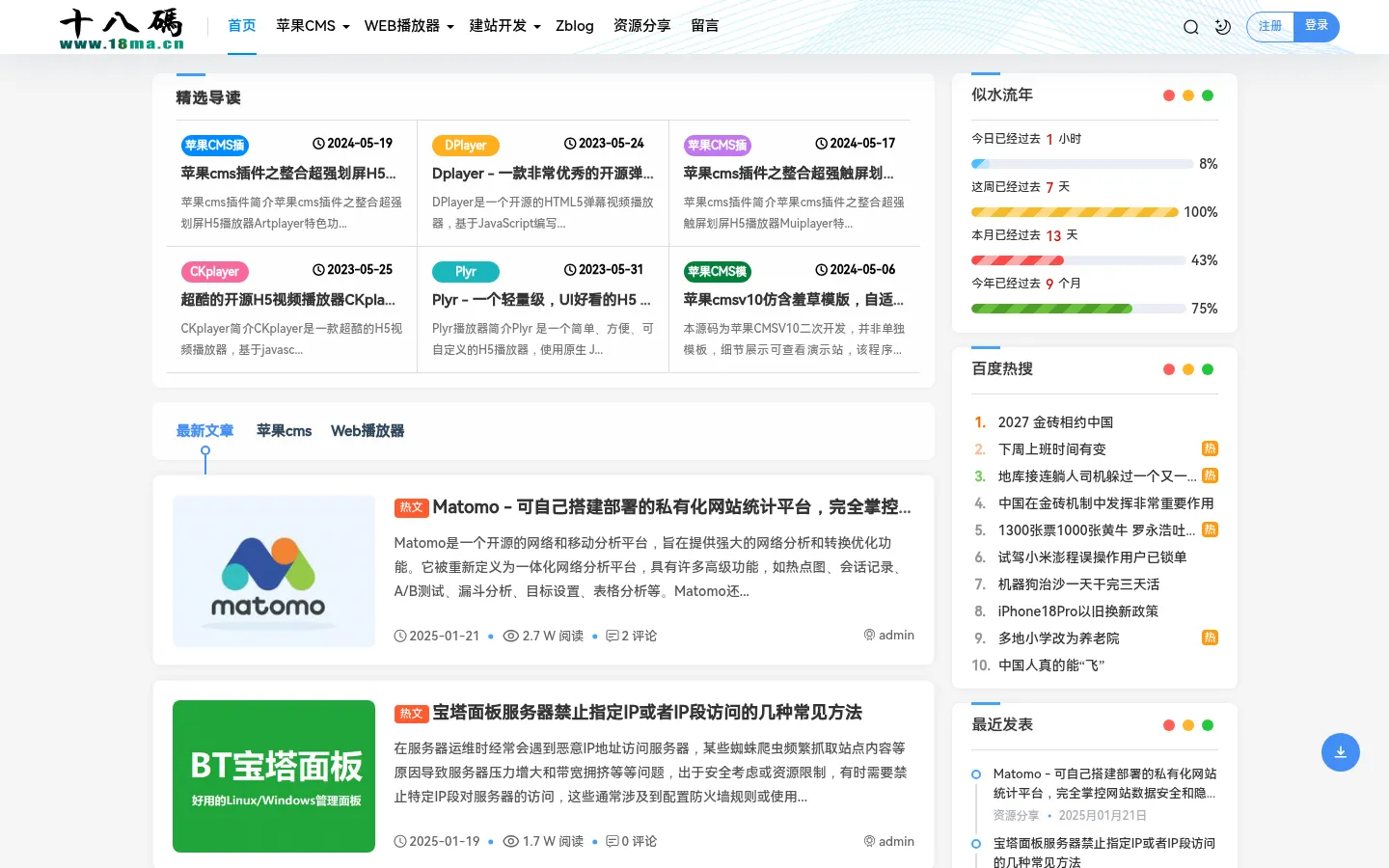Click the orange DPlayer category tag
The image size is (1389, 868).
click(465, 146)
